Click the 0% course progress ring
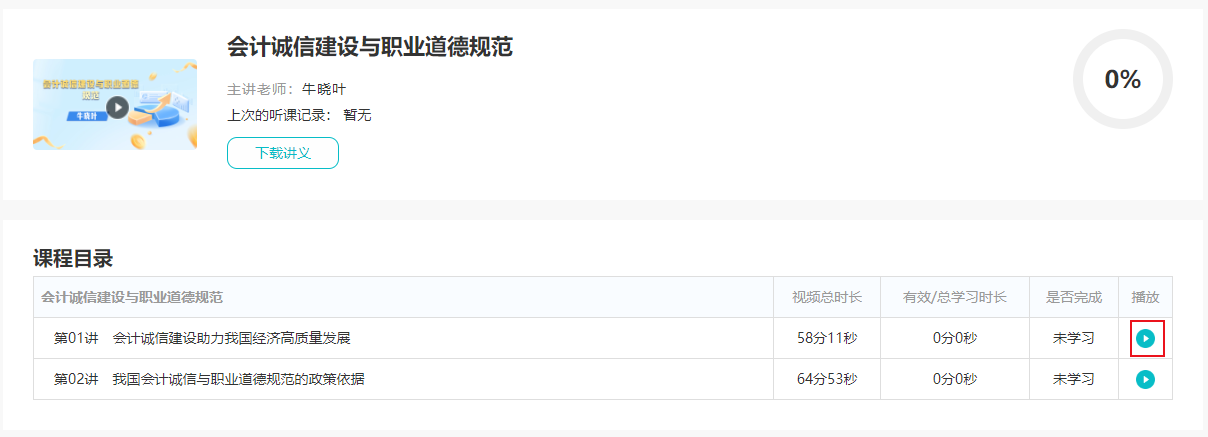The image size is (1208, 437). point(1122,80)
